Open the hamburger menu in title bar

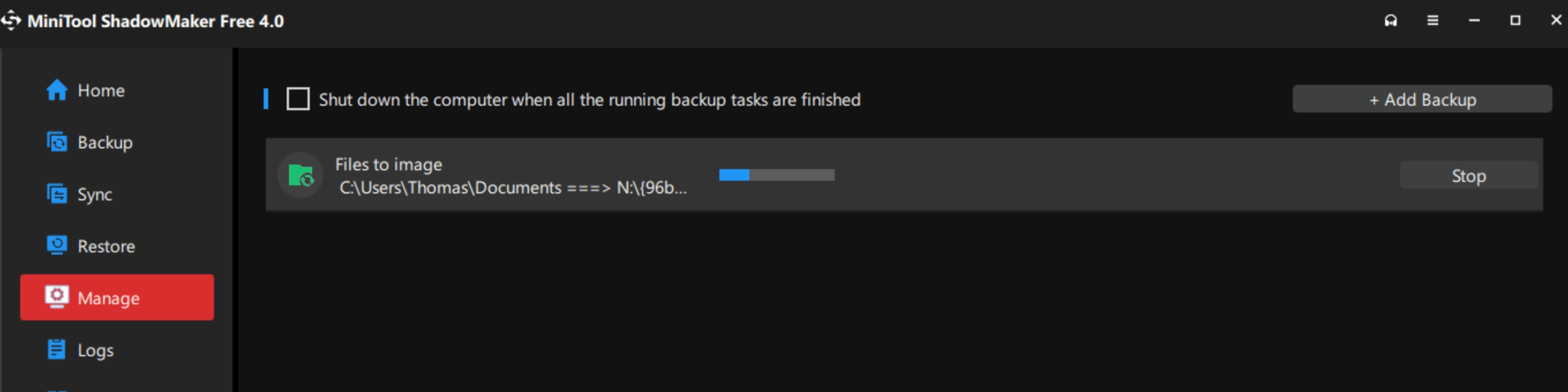[x=1433, y=21]
